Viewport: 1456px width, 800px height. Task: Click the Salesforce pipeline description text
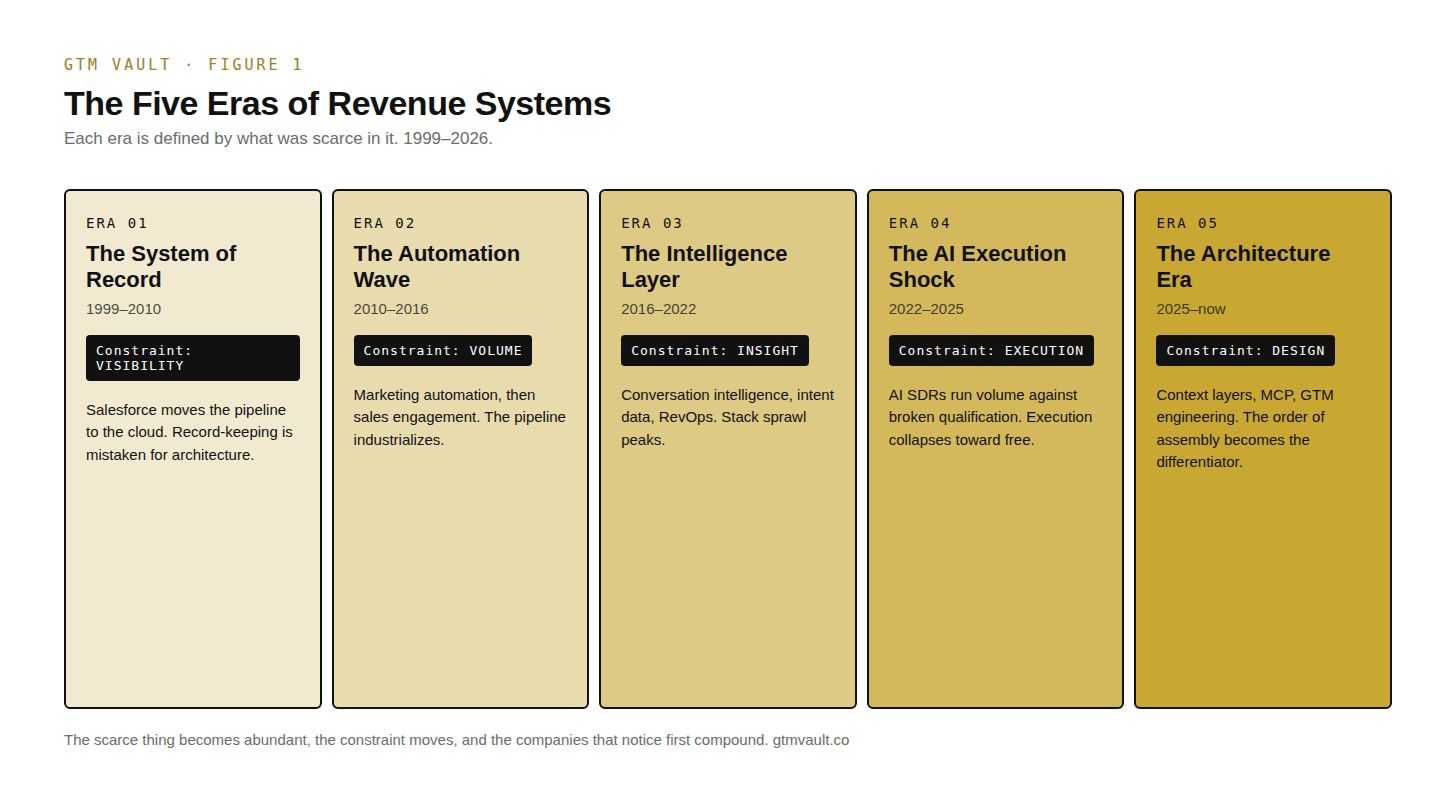click(190, 432)
